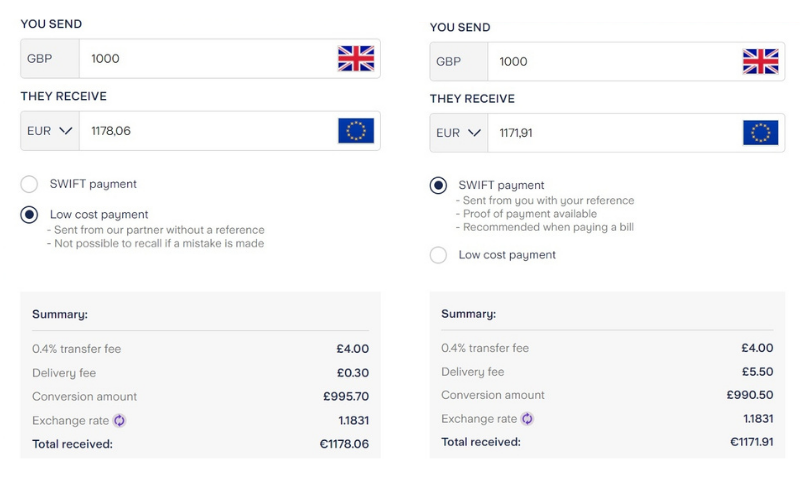Click the GBP currency label above 1178,06
The height and width of the screenshot is (477, 800).
[x=40, y=59]
